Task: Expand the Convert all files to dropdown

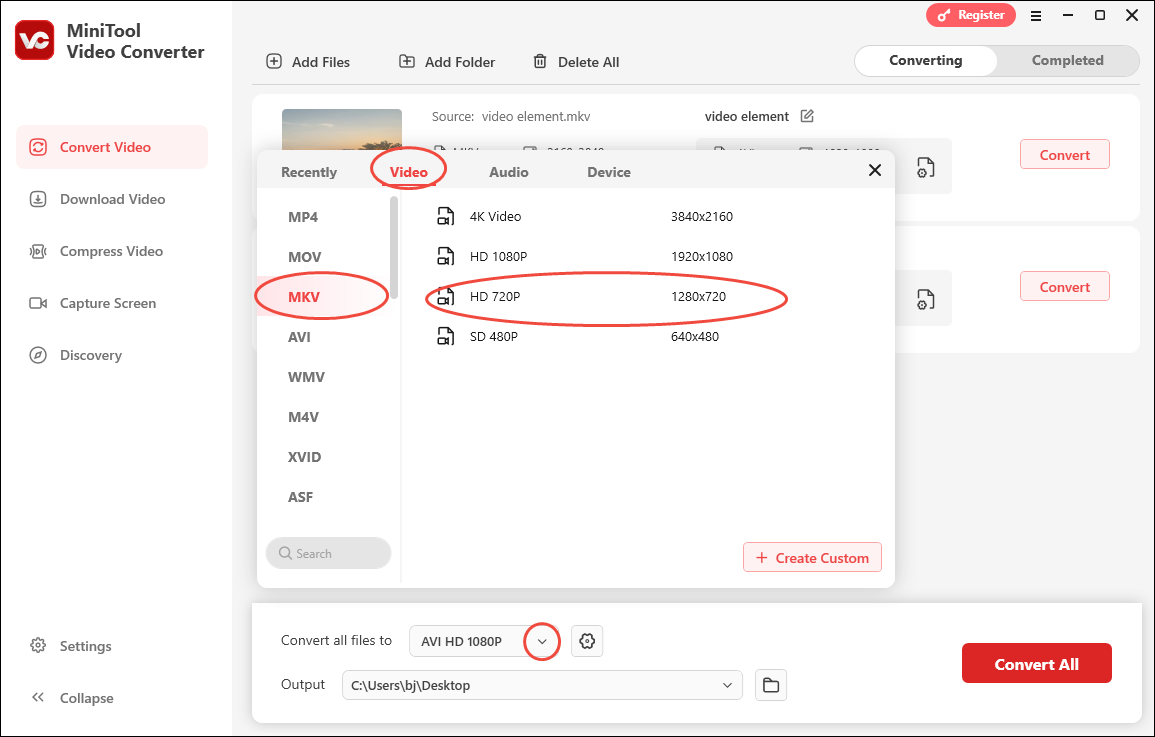Action: 542,641
